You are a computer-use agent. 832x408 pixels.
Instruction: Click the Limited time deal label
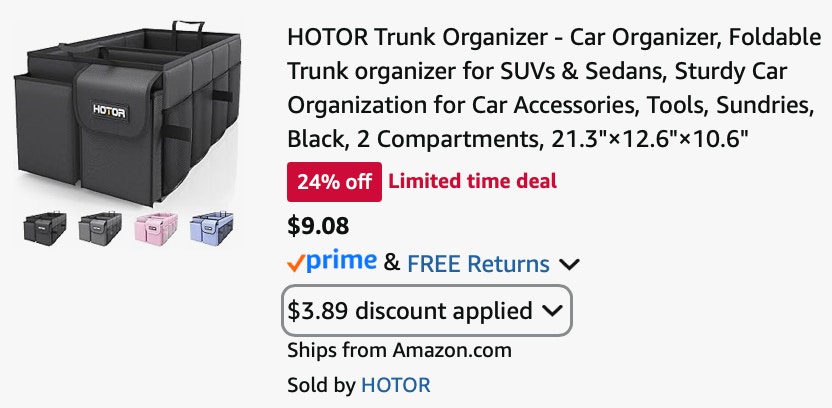point(472,181)
